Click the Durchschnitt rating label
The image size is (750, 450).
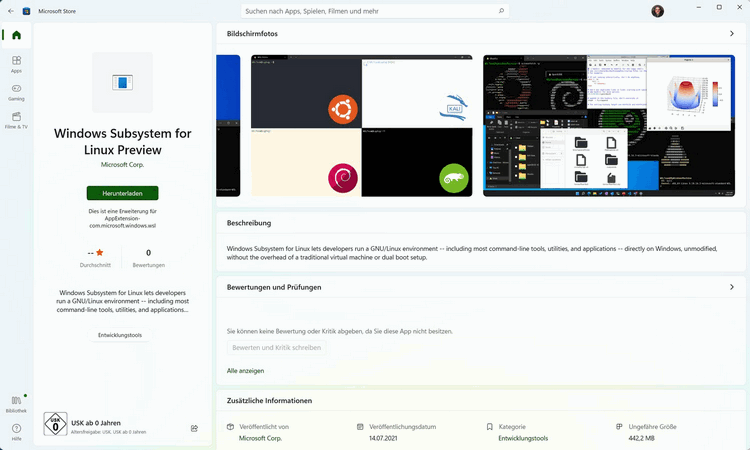click(95, 265)
